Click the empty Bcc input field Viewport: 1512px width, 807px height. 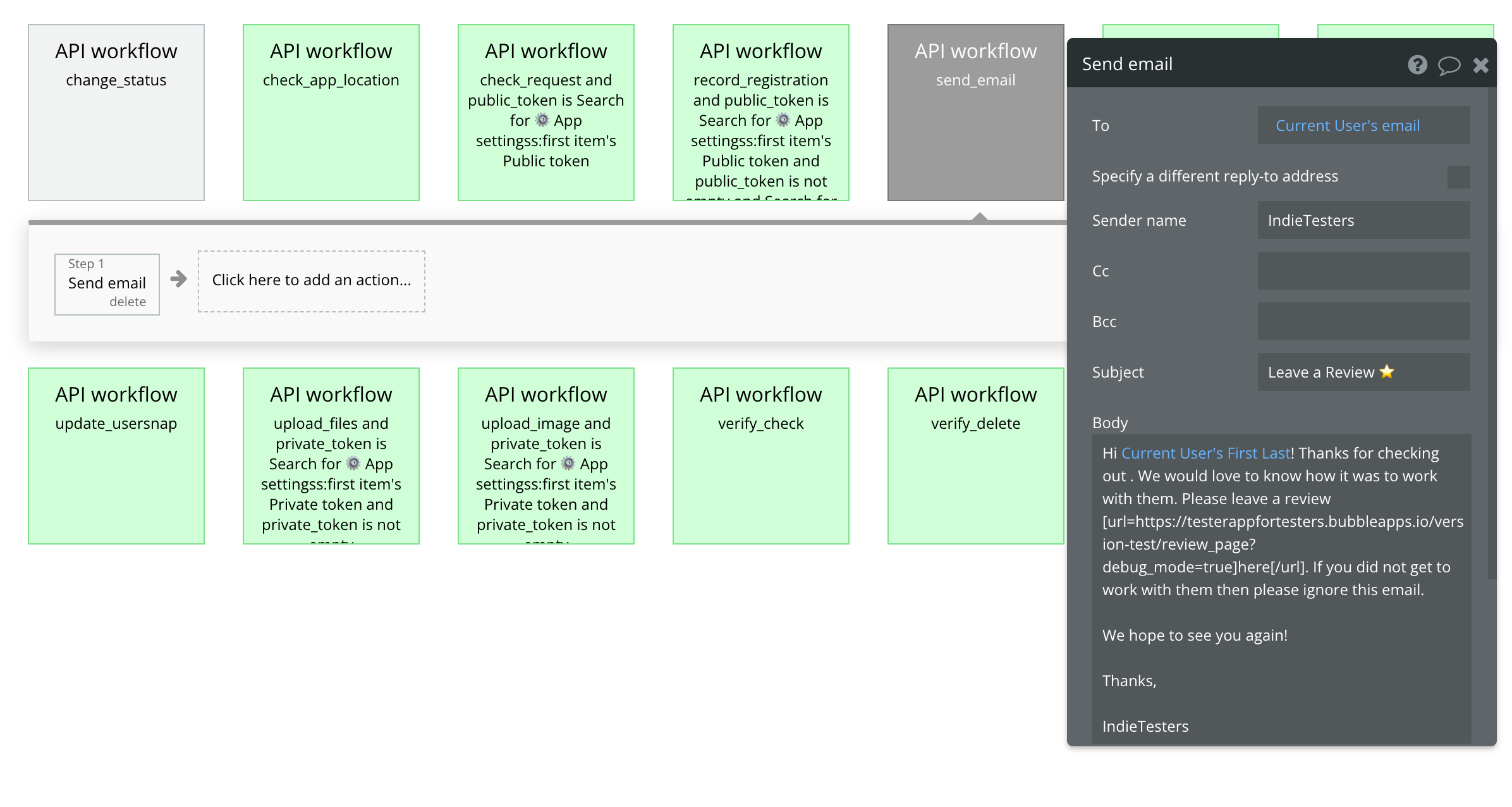coord(1363,321)
